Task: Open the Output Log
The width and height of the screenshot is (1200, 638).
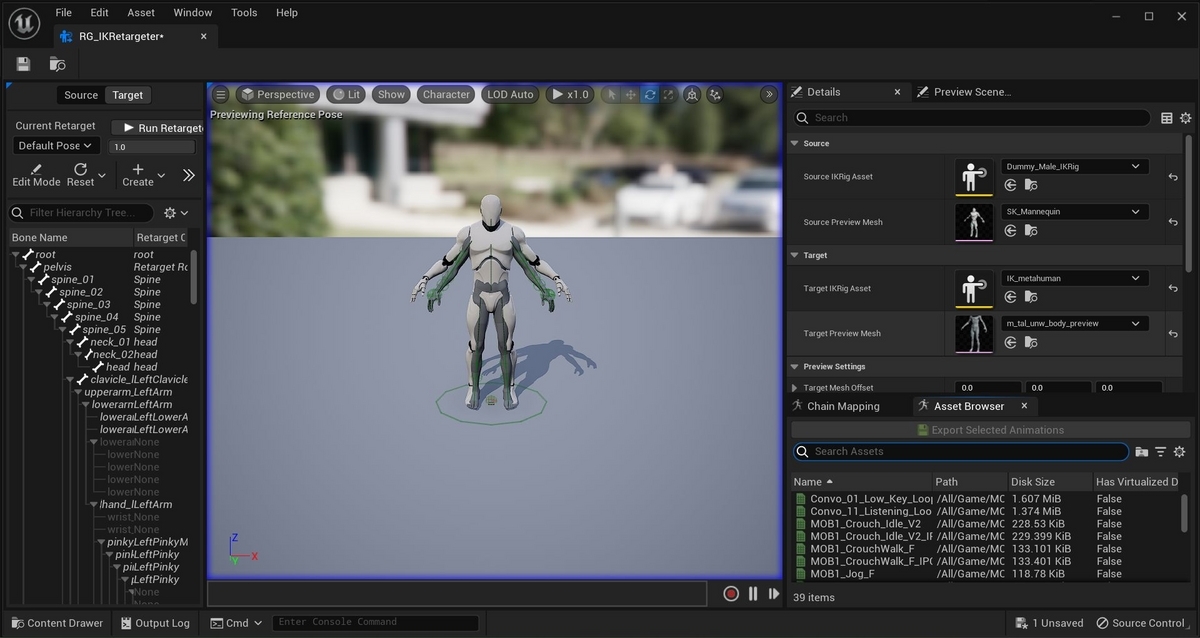Action: [x=155, y=623]
